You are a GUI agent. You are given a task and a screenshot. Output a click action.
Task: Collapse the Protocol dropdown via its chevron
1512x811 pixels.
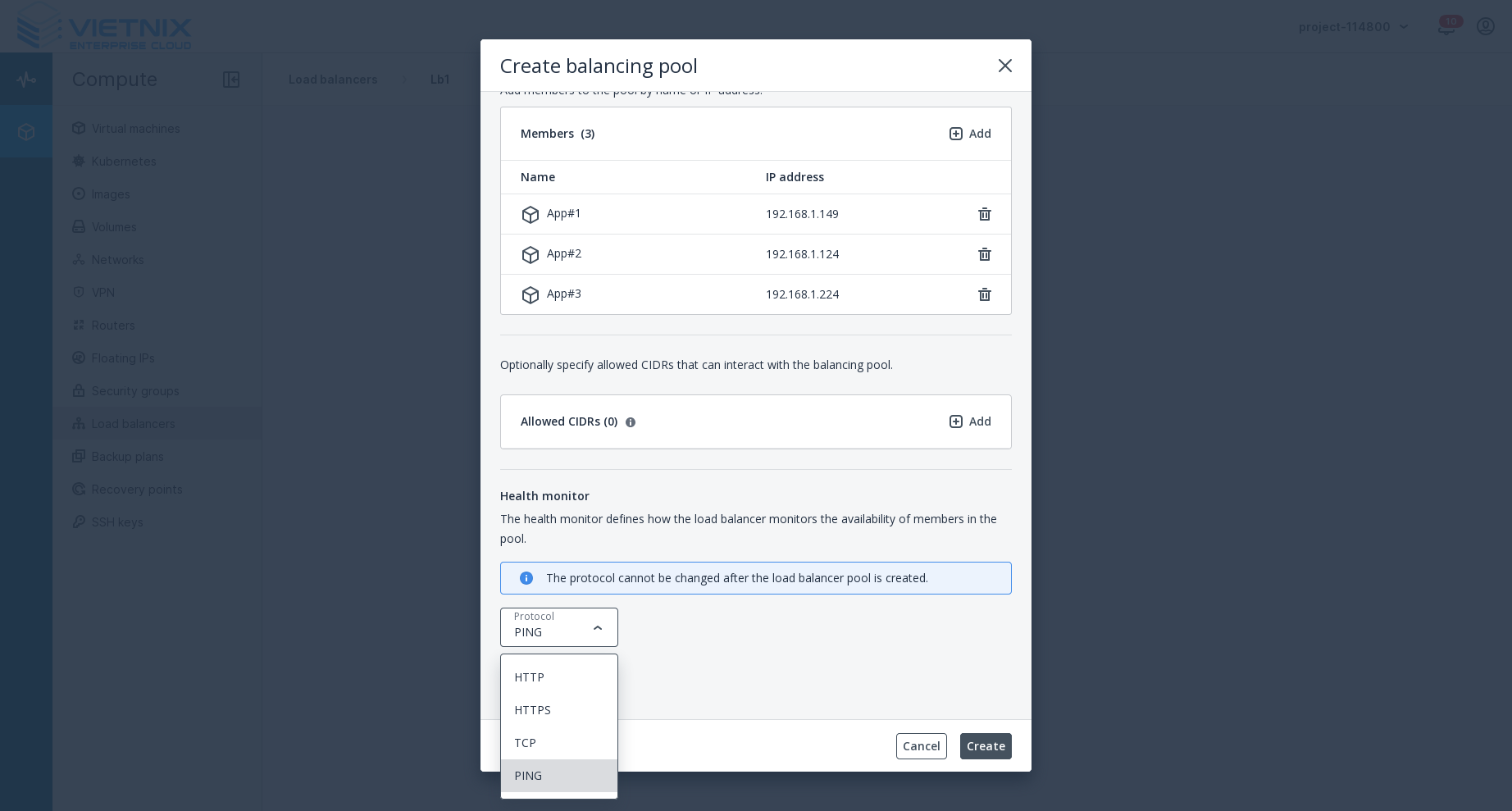click(598, 627)
